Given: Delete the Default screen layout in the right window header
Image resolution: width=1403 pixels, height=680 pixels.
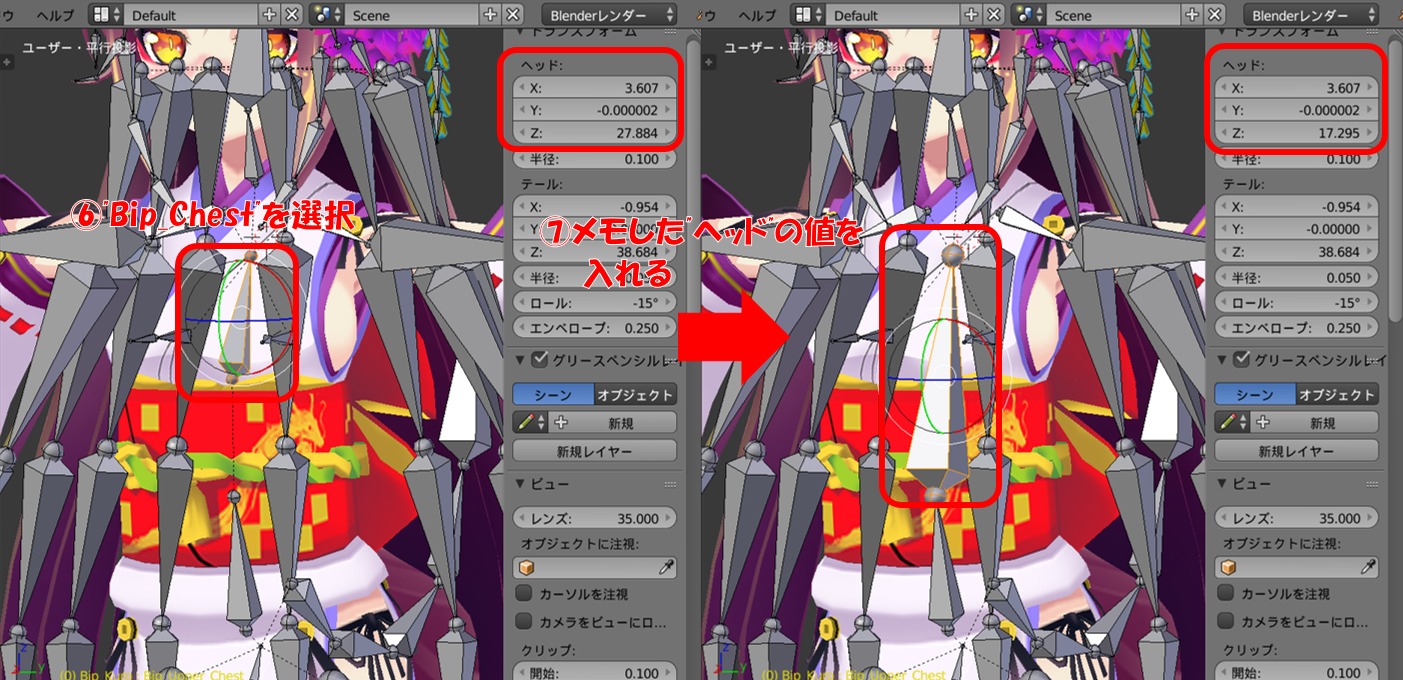Looking at the screenshot, I should pos(993,15).
